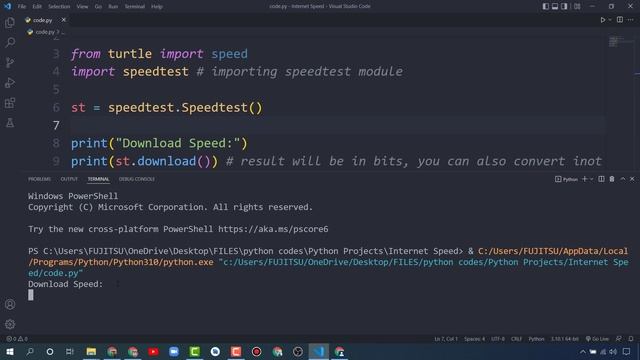Open the terminal launch profile dropdown
Image resolution: width=640 pixels, height=360 pixels.
pyautogui.click(x=591, y=179)
